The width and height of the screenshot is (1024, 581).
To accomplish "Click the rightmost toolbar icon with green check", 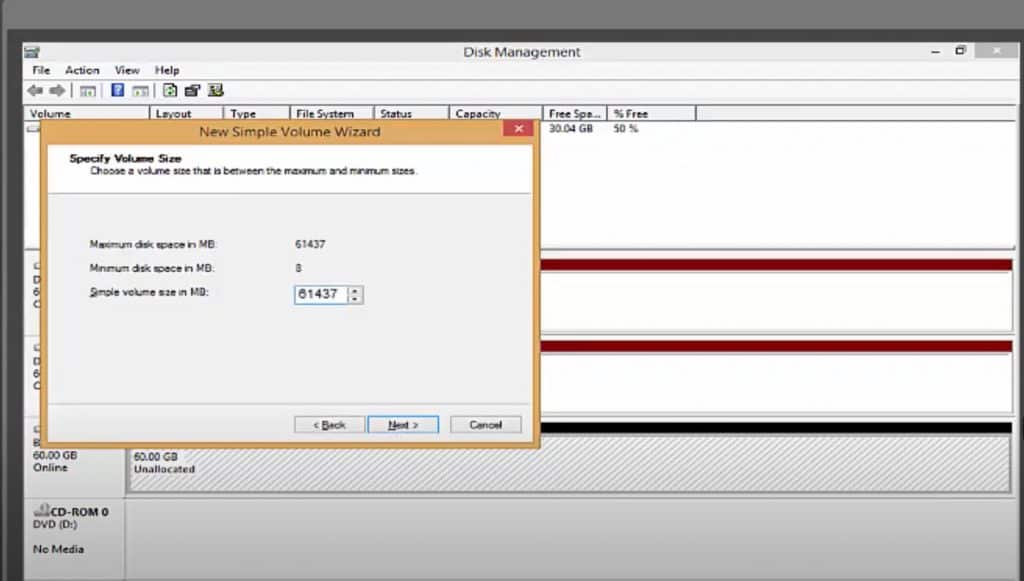I will click(x=216, y=91).
